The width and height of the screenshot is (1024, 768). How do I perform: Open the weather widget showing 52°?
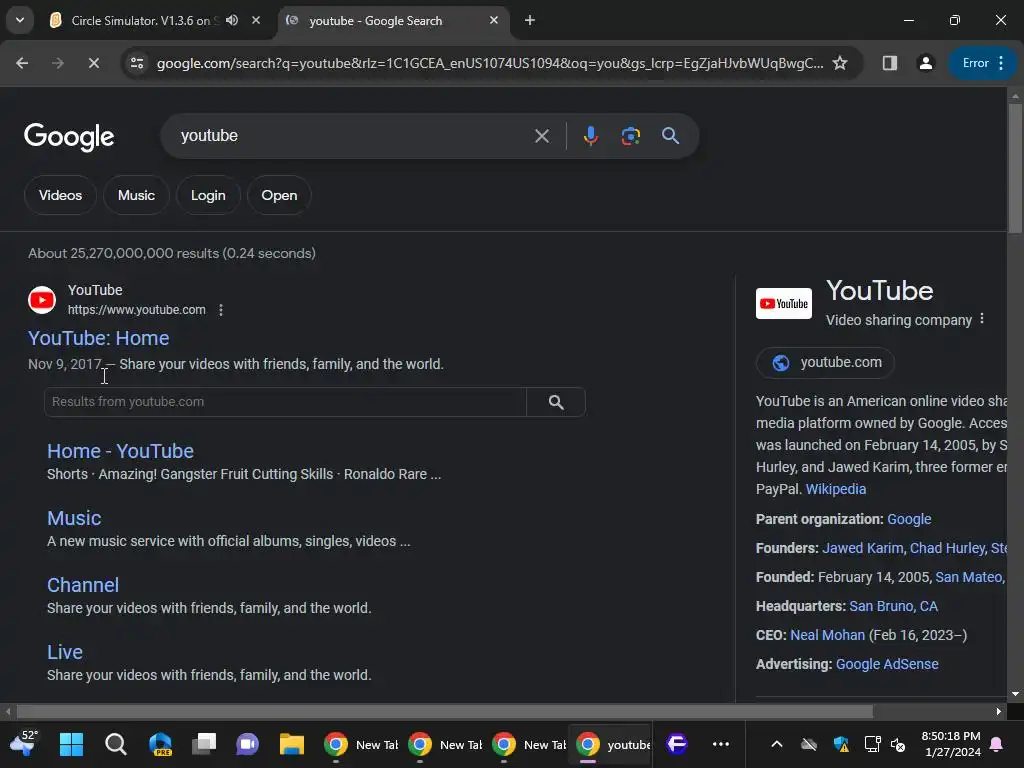(23, 744)
